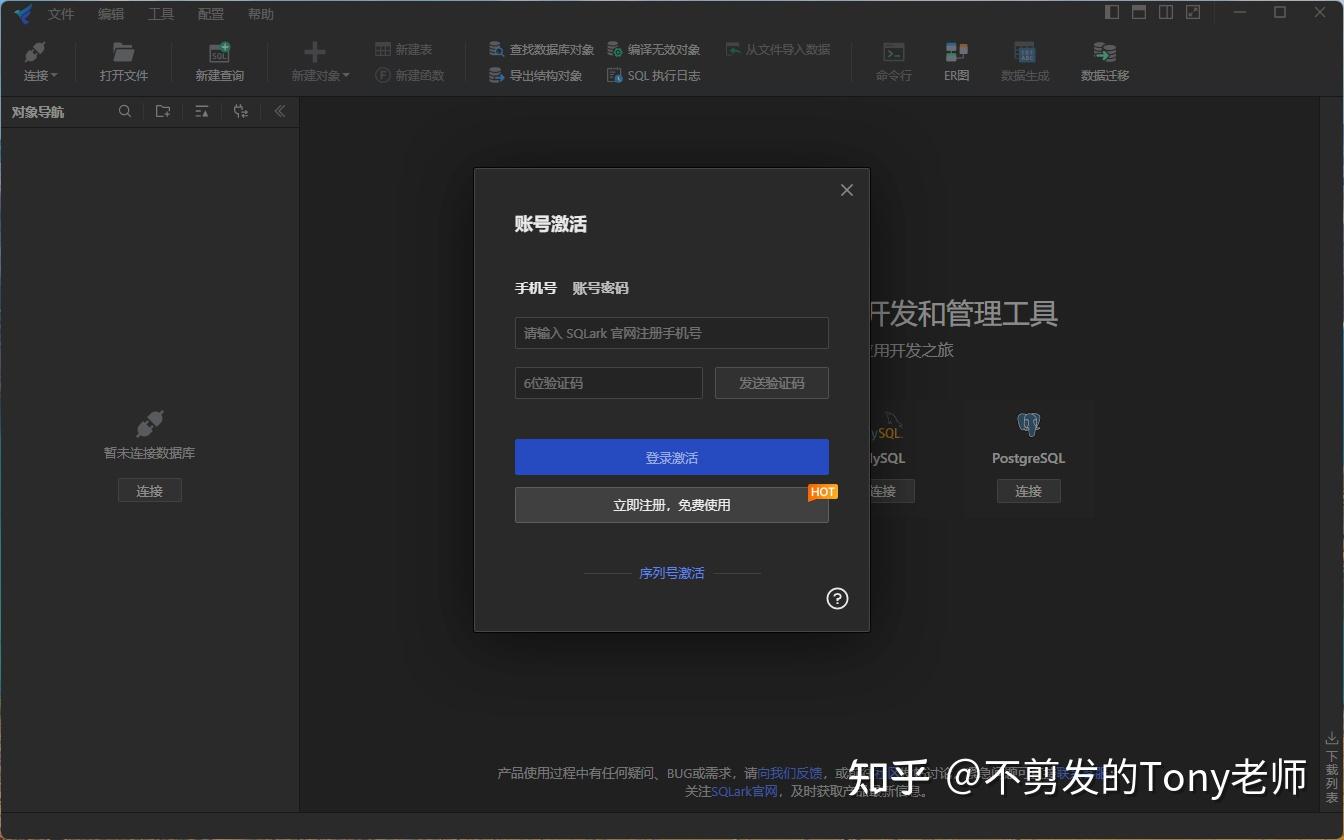
Task: Click 发送验证码 to send verification code
Action: 771,382
